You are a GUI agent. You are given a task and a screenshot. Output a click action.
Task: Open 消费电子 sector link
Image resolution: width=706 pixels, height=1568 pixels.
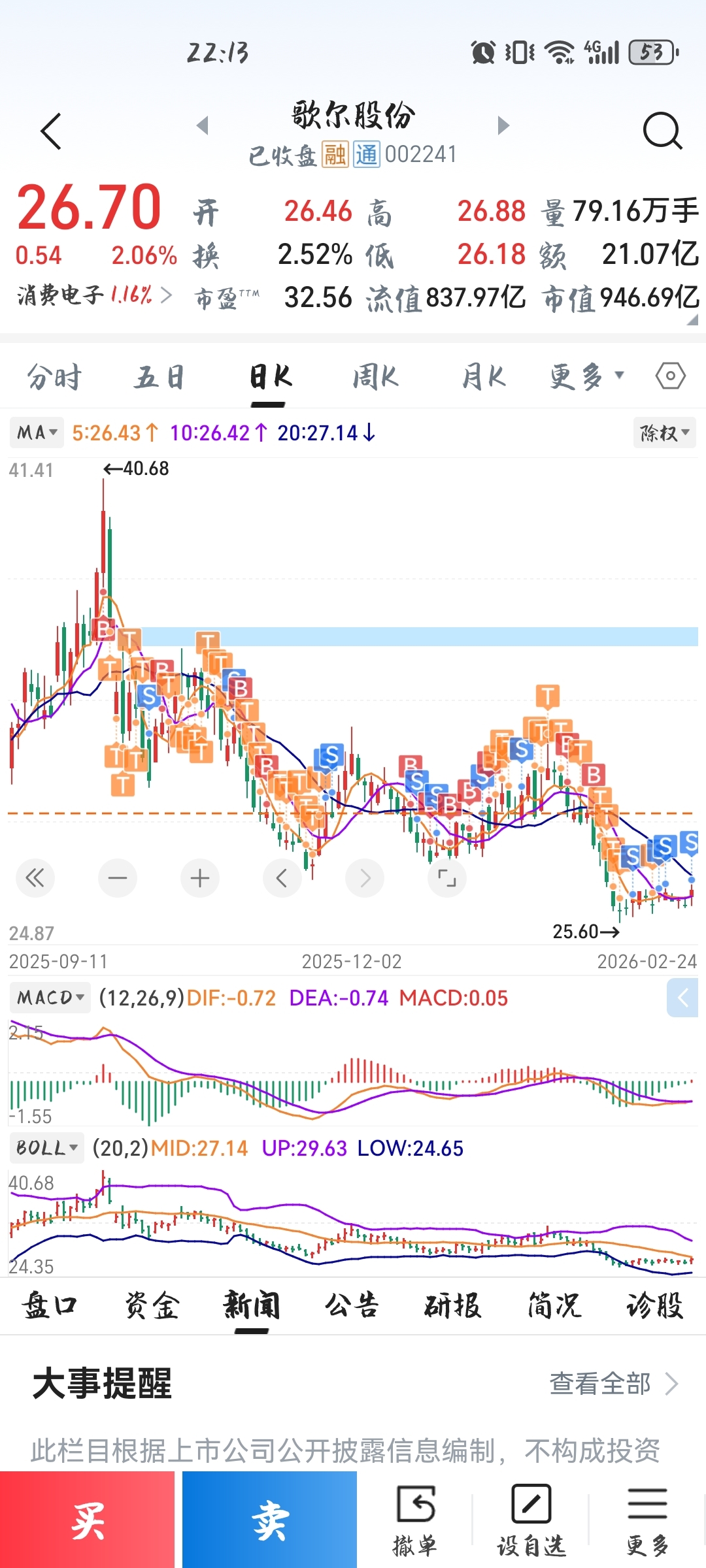(94, 295)
